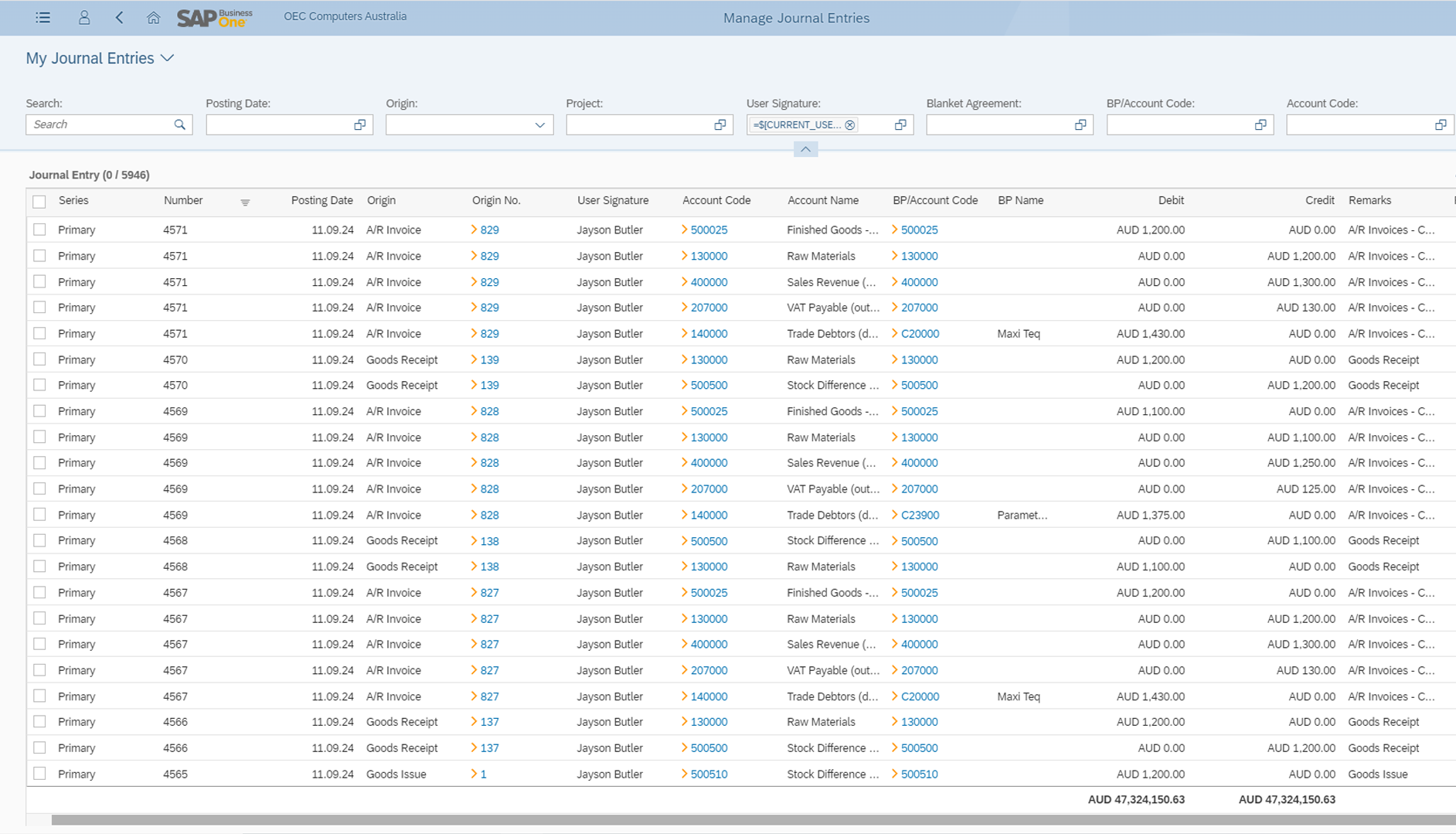The image size is (1456, 834).
Task: Click the search magnifier icon
Action: click(x=180, y=124)
